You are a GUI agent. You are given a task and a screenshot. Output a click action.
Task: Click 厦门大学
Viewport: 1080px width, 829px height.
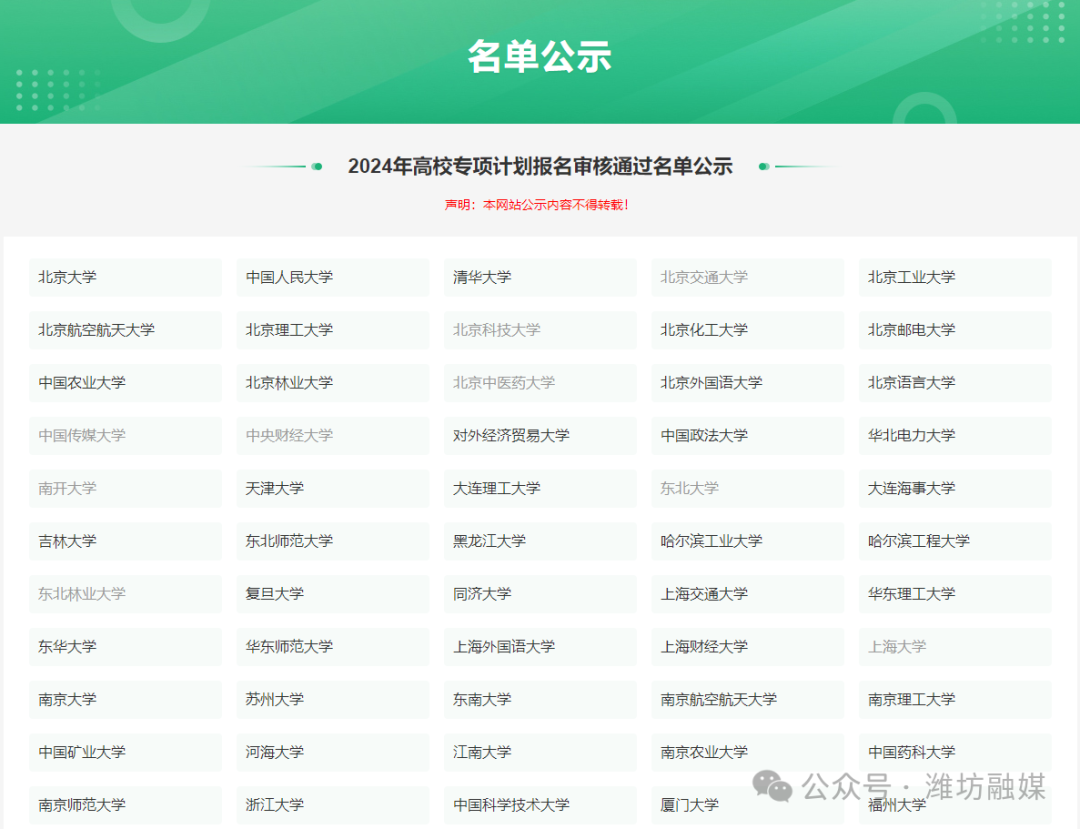747,806
